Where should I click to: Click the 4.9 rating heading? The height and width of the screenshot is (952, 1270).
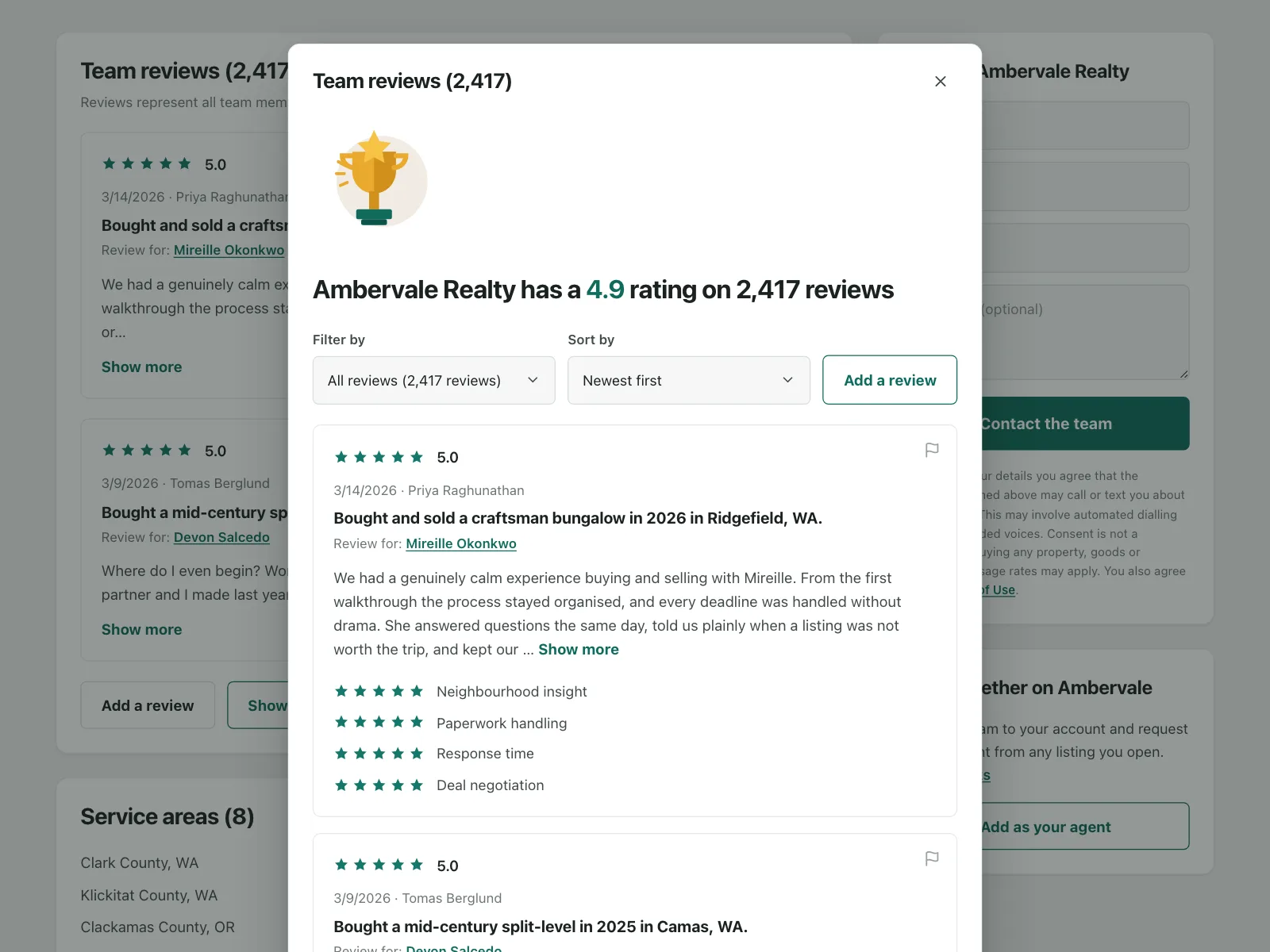603,290
